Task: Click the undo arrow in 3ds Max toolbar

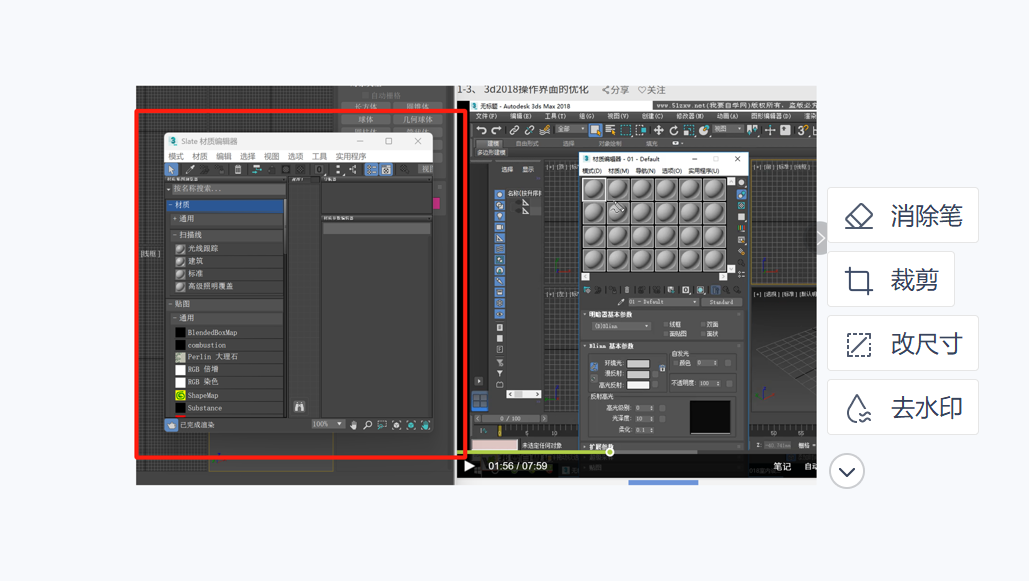Action: click(x=482, y=130)
